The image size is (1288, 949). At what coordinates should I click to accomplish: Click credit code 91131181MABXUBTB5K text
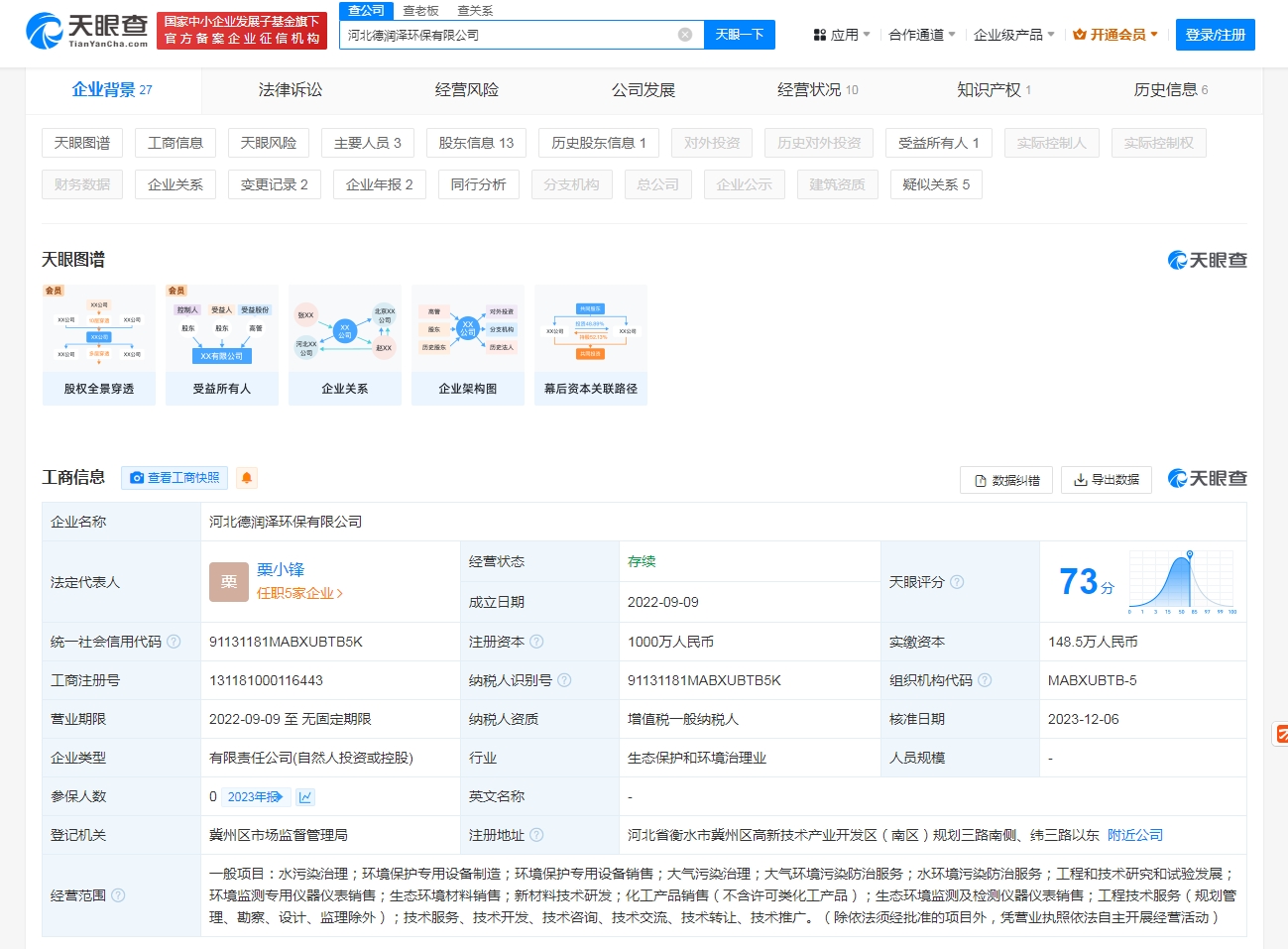[x=286, y=642]
